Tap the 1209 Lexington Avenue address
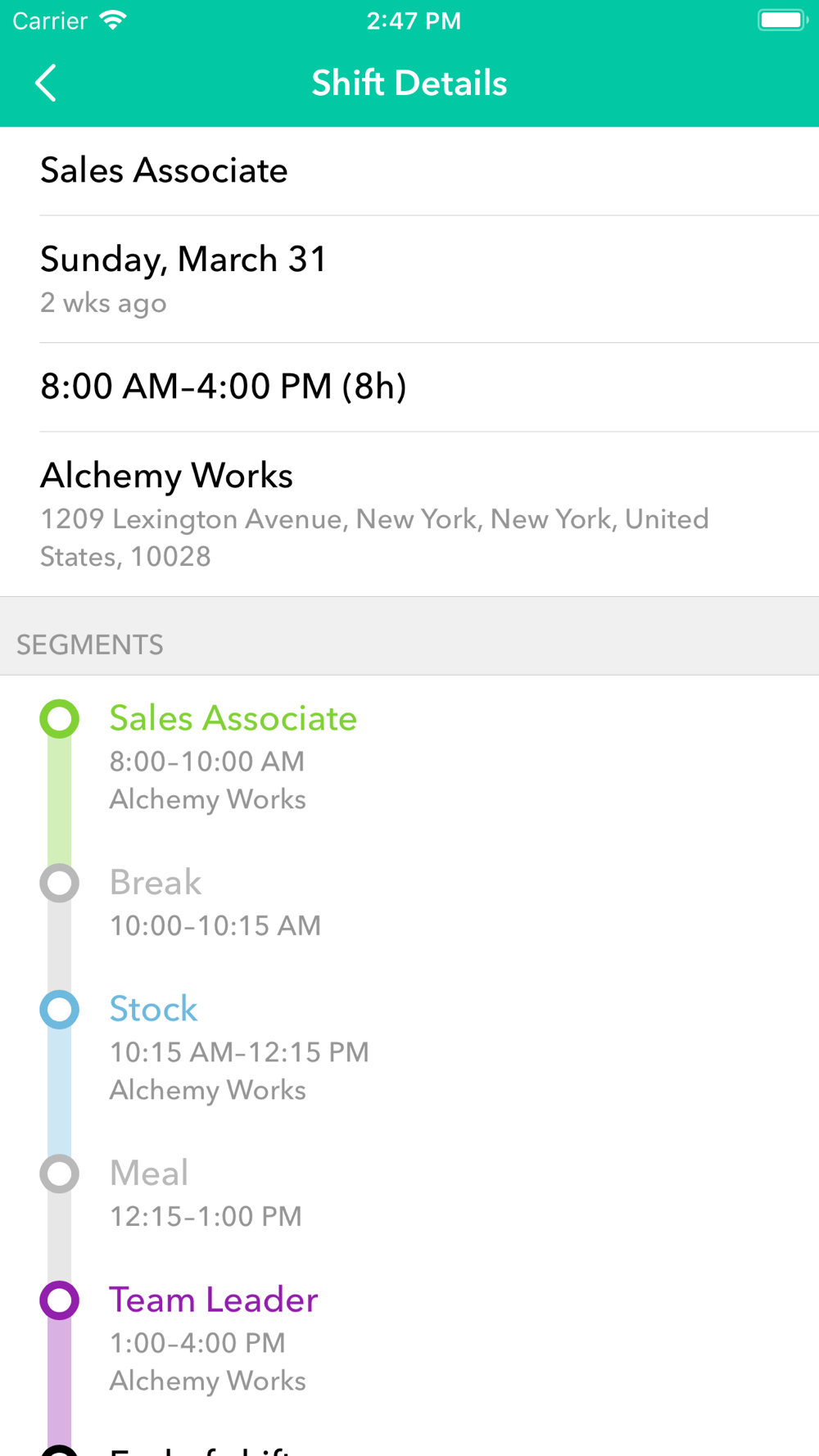 pyautogui.click(x=374, y=538)
